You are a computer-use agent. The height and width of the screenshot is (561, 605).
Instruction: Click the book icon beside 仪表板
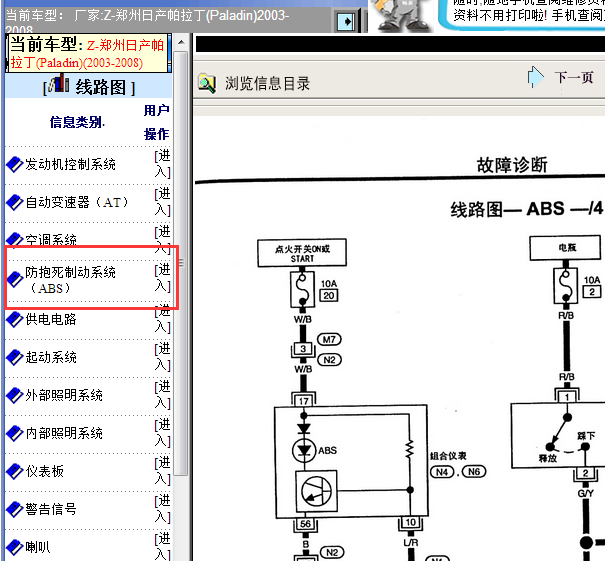[x=15, y=471]
